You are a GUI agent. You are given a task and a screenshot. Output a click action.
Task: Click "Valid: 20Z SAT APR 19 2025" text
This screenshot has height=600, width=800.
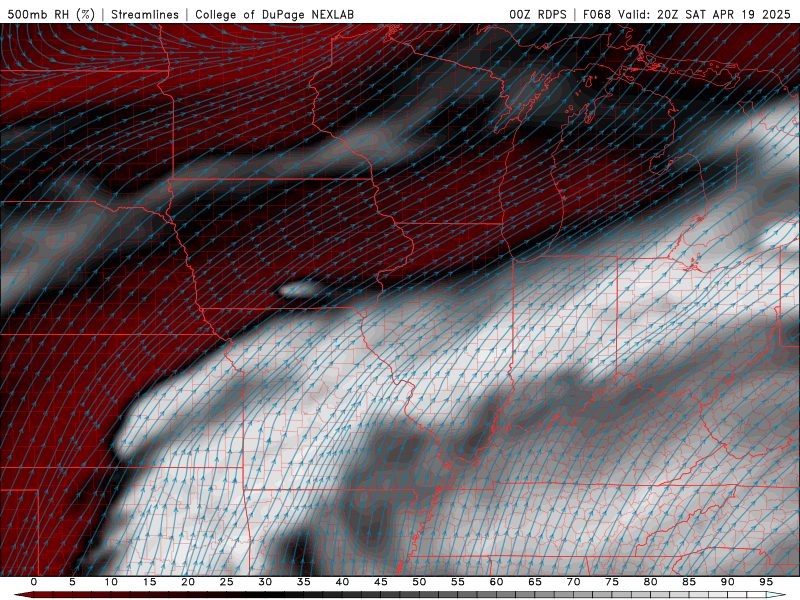point(705,14)
